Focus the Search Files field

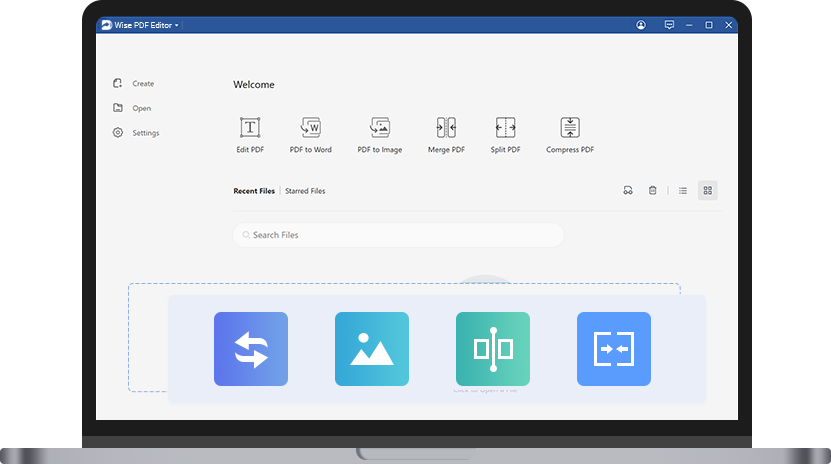pos(399,235)
